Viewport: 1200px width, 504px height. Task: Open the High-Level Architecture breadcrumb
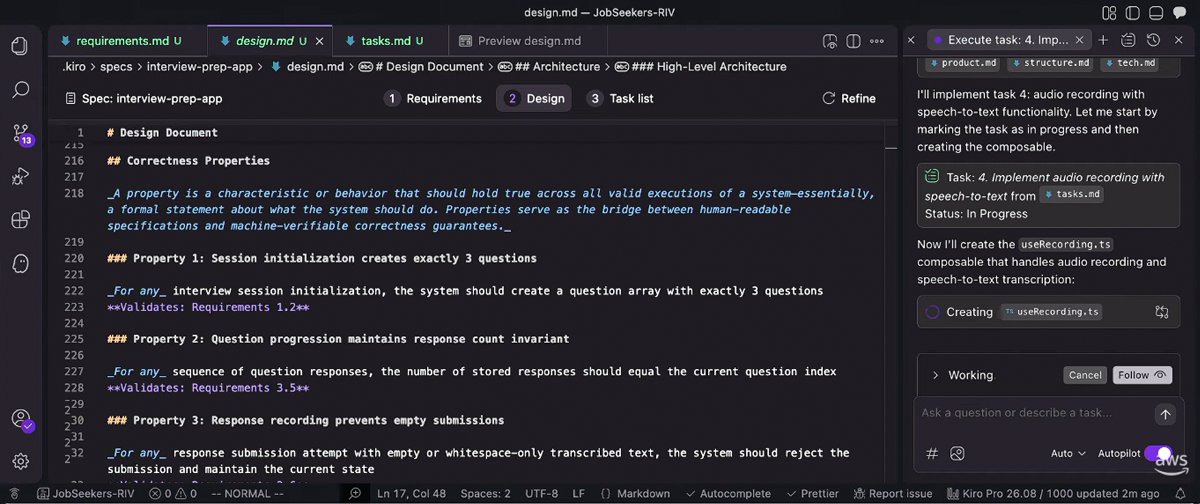click(700, 67)
